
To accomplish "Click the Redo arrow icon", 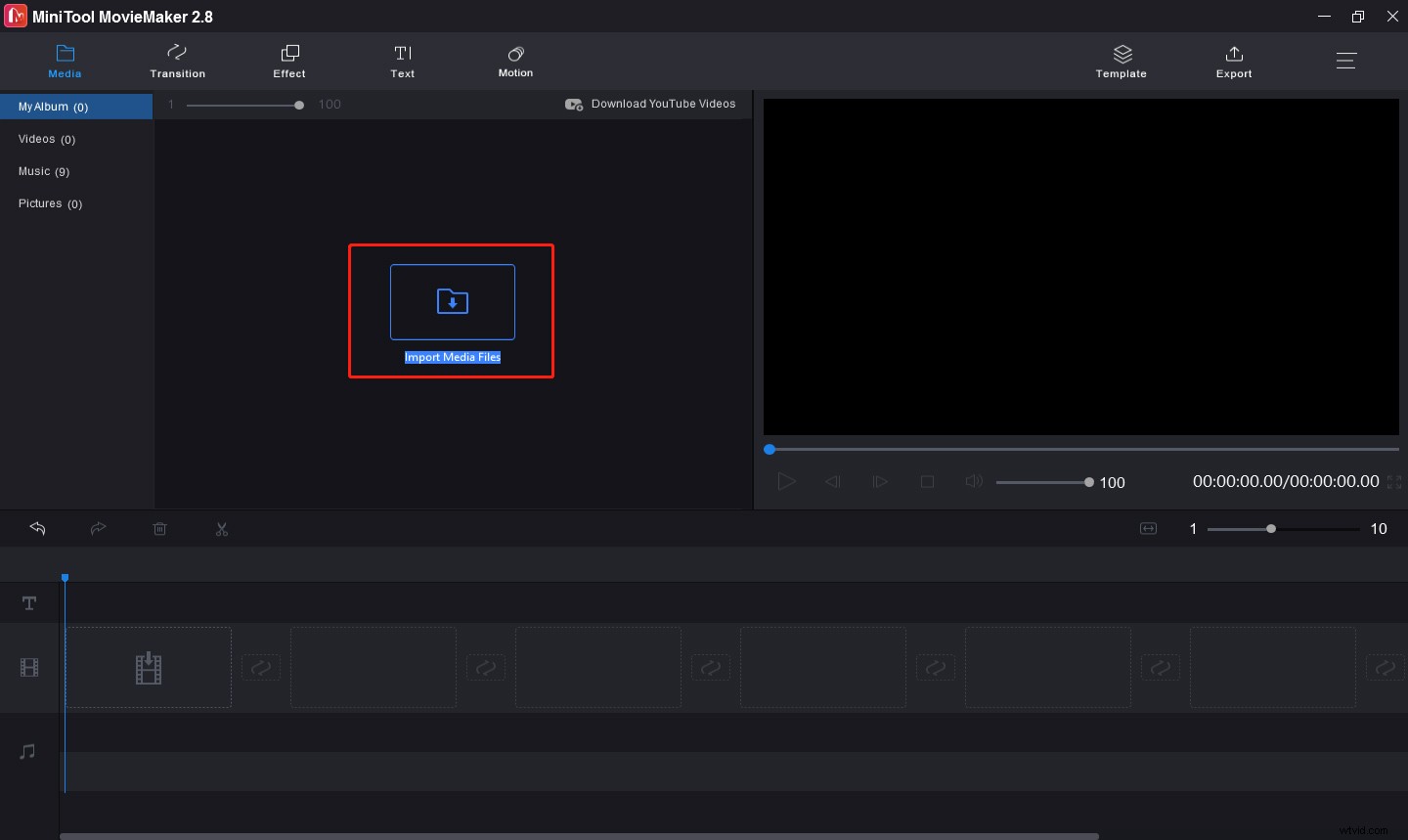I will click(x=99, y=528).
